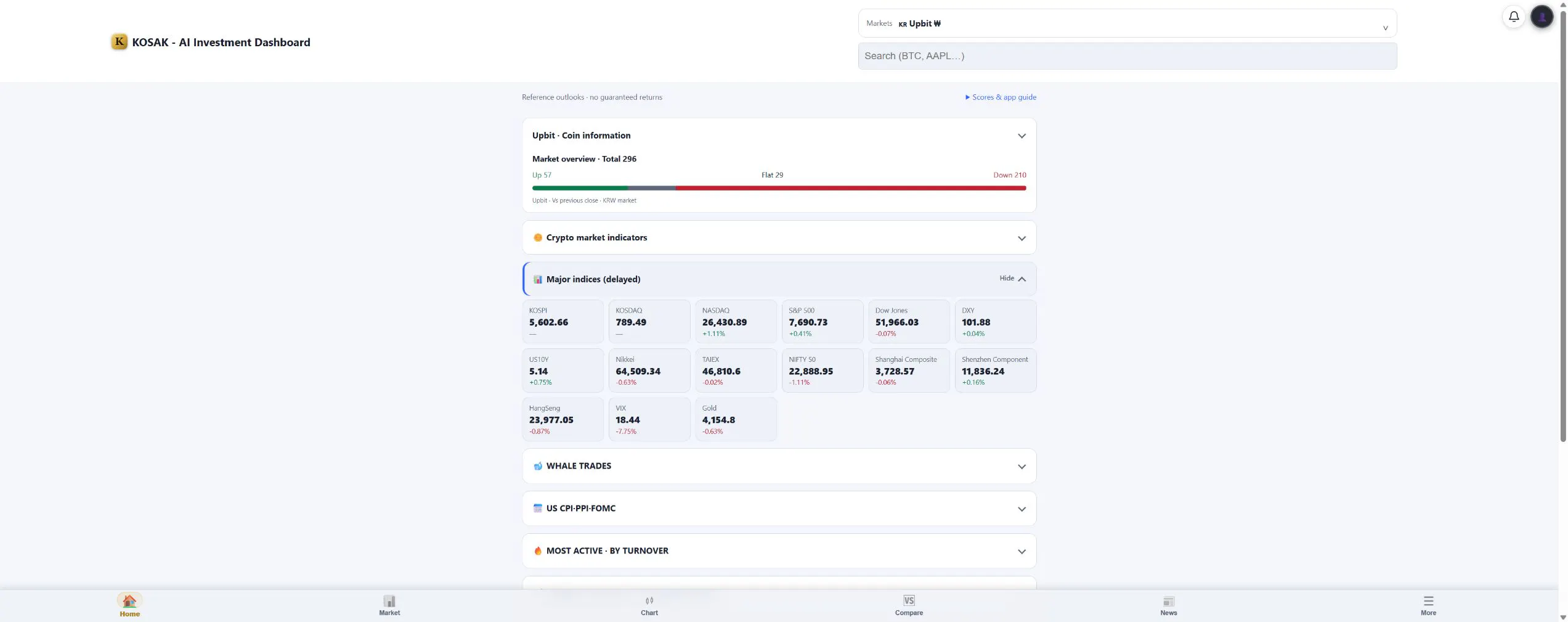Viewport: 1568px width, 622px height.
Task: Select the HangSeng index card
Action: tap(563, 419)
